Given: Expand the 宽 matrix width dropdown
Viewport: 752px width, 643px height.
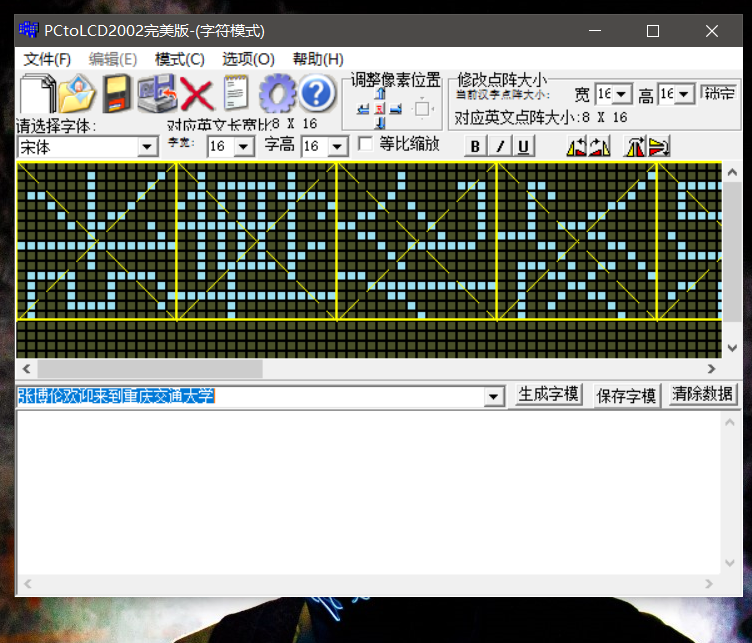Looking at the screenshot, I should 622,94.
